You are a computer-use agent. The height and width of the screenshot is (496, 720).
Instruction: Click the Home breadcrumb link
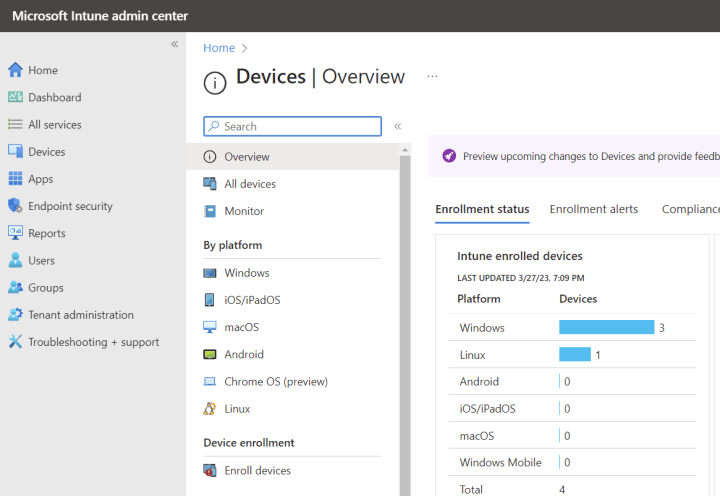(219, 48)
